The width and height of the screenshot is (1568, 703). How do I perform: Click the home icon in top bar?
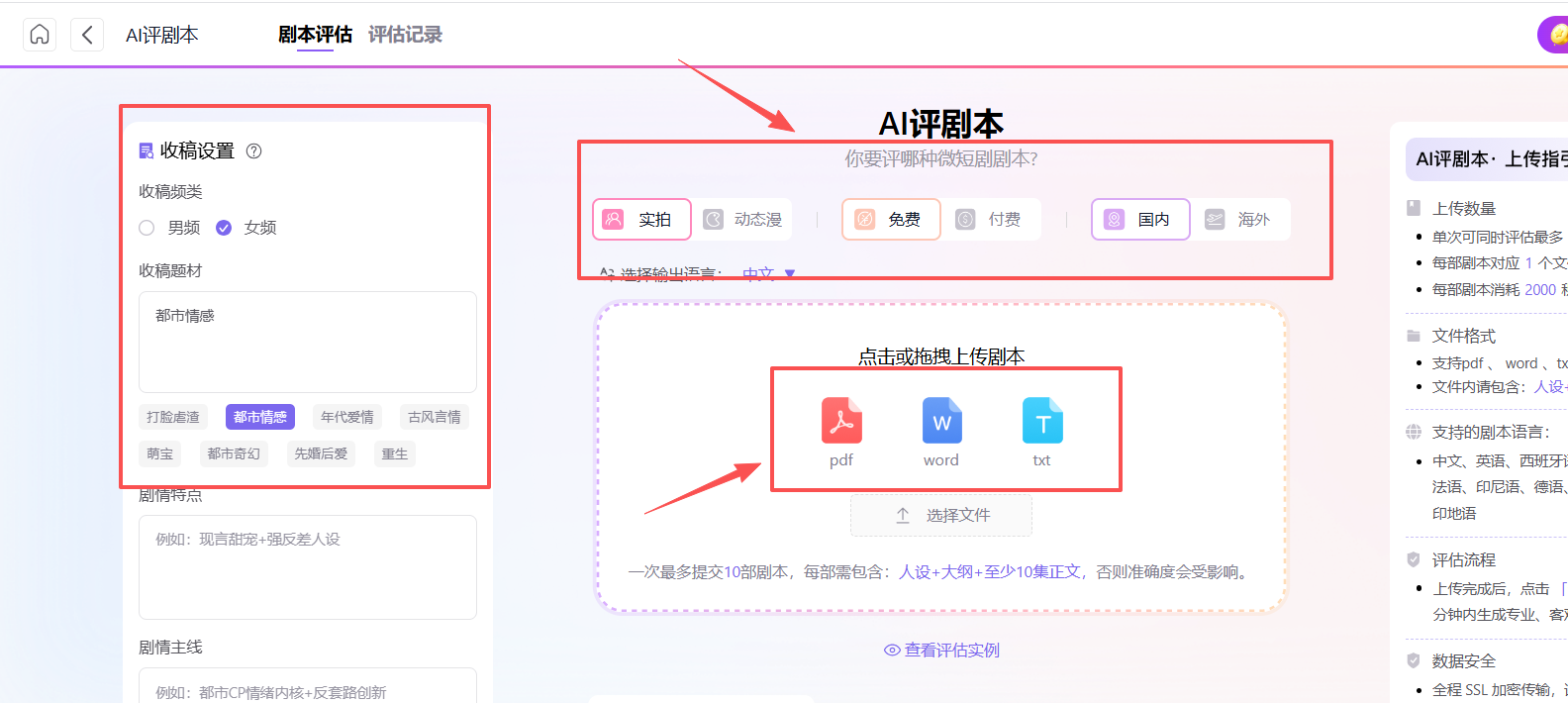pyautogui.click(x=40, y=35)
